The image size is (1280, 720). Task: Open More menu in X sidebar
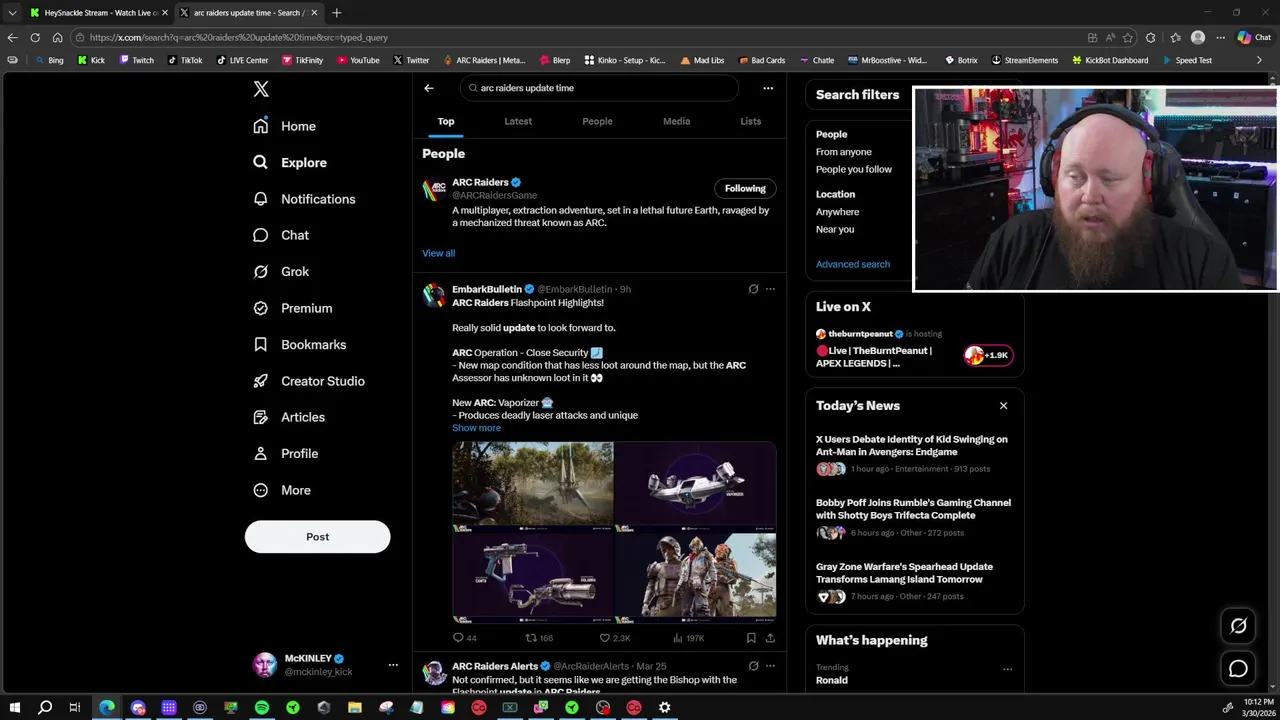(282, 490)
